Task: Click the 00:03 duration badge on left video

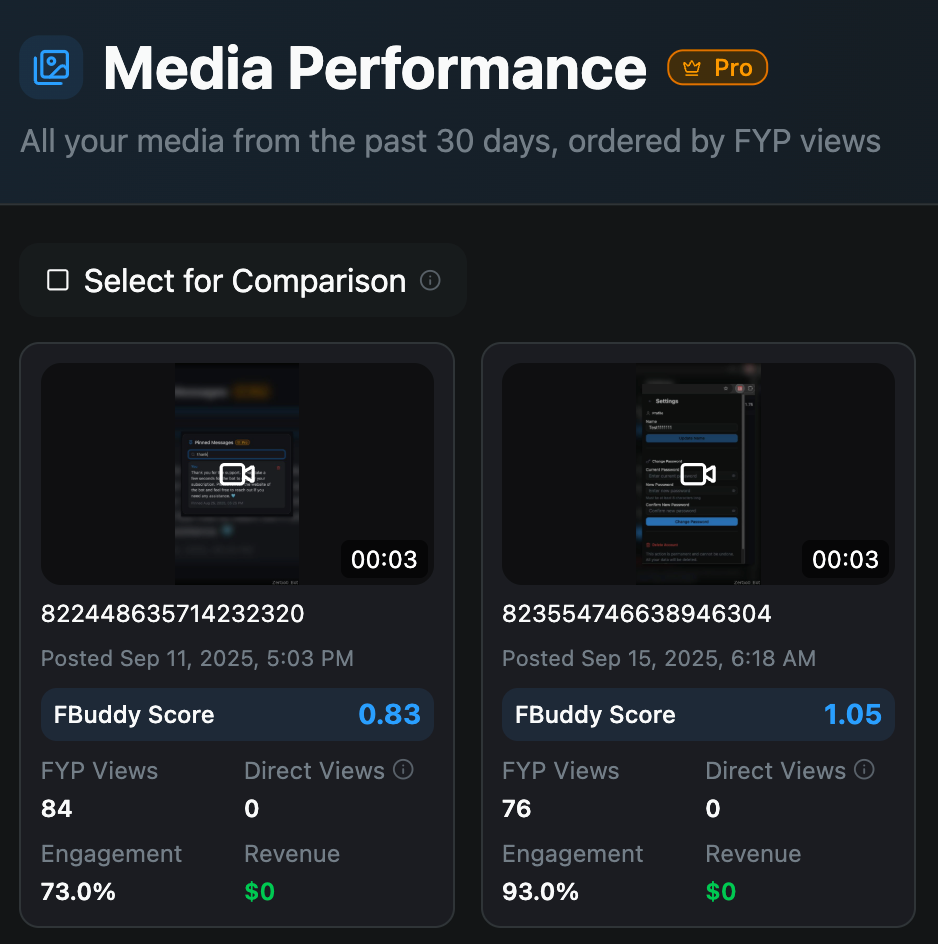Action: pos(384,559)
